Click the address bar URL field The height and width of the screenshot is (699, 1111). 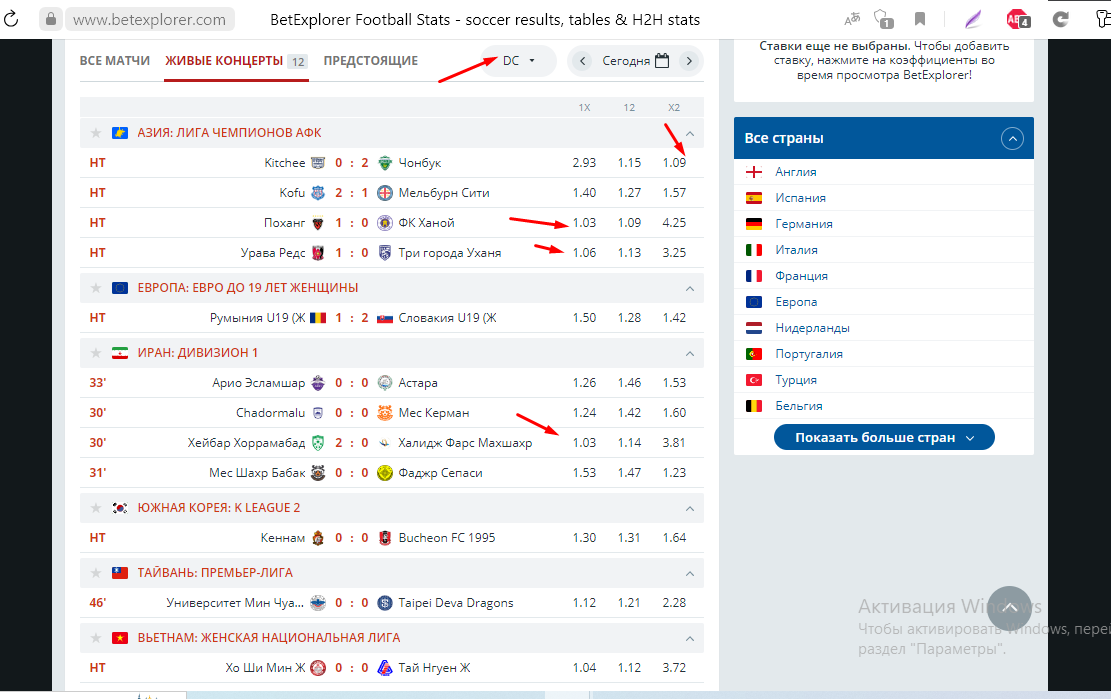tap(150, 19)
